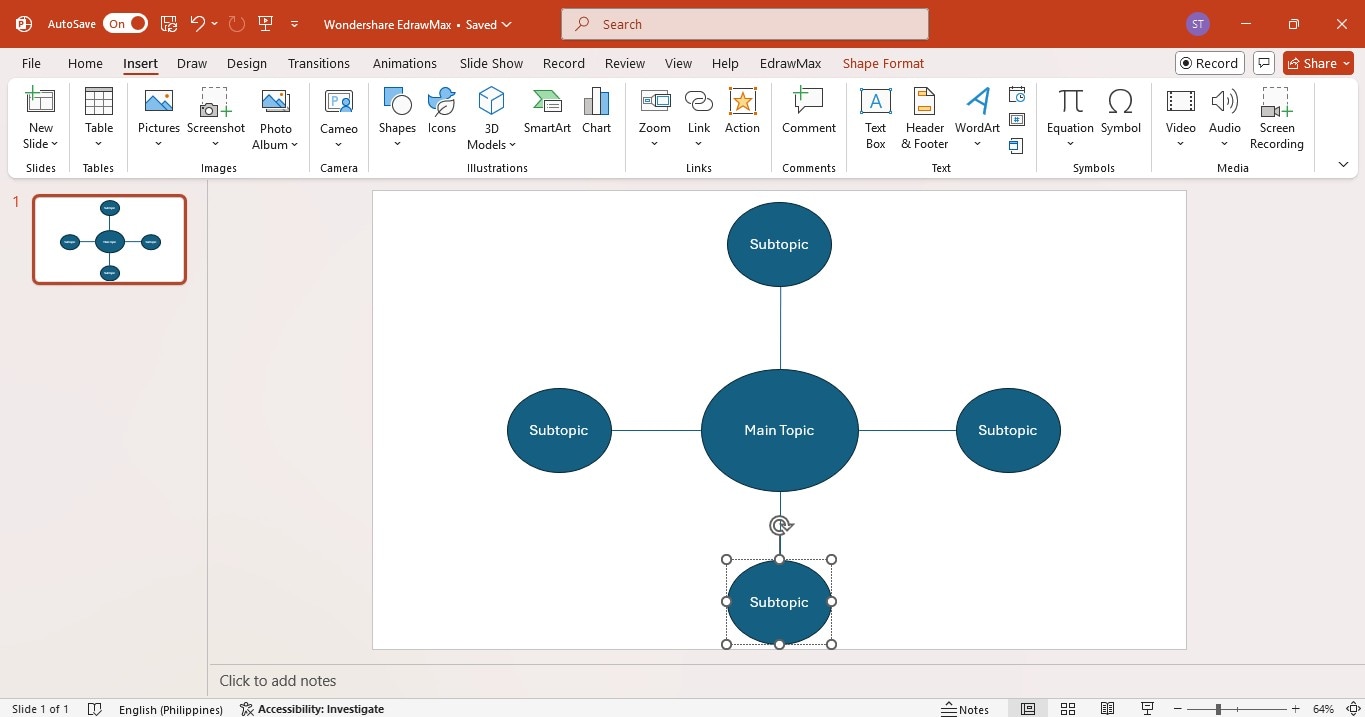1365x717 pixels.
Task: Toggle the AutoSave switch
Action: click(125, 23)
